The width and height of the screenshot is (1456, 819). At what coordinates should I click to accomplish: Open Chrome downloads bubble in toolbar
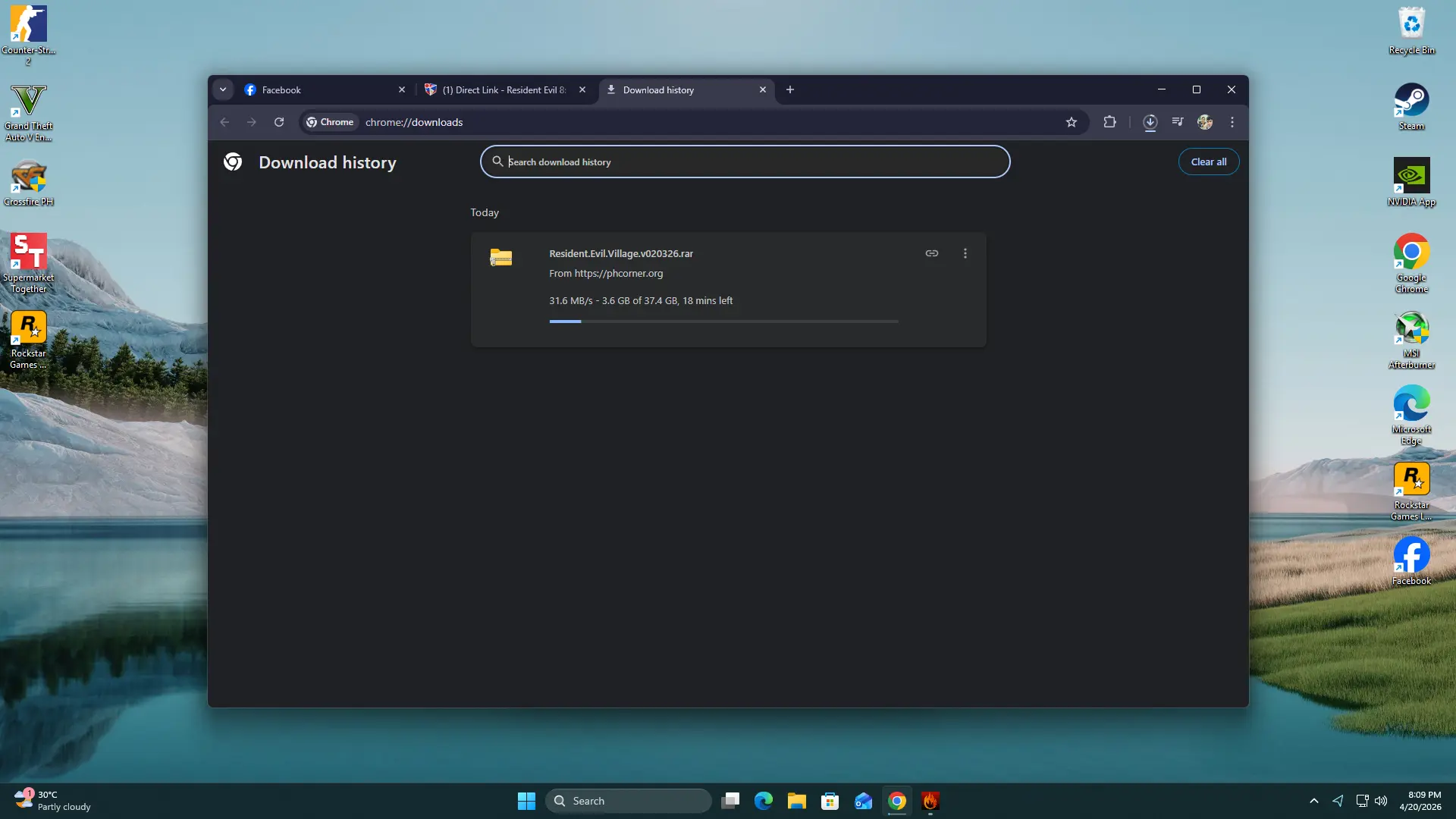1150,122
